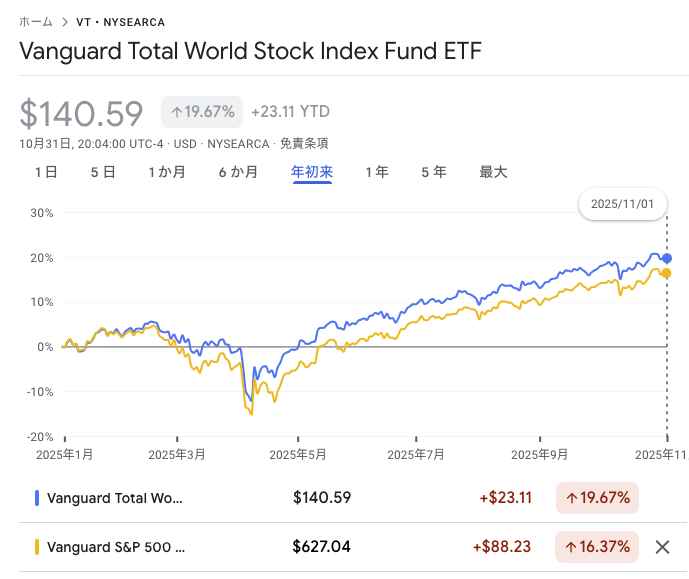Show the 1年 chart range
Image resolution: width=689 pixels, height=579 pixels.
tap(377, 172)
